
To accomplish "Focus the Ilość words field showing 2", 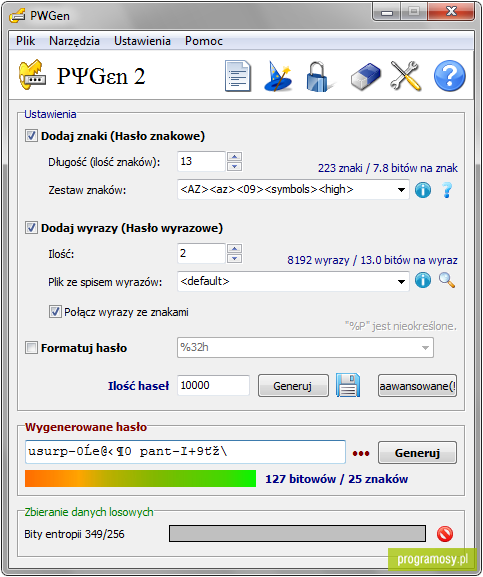I will coord(201,253).
